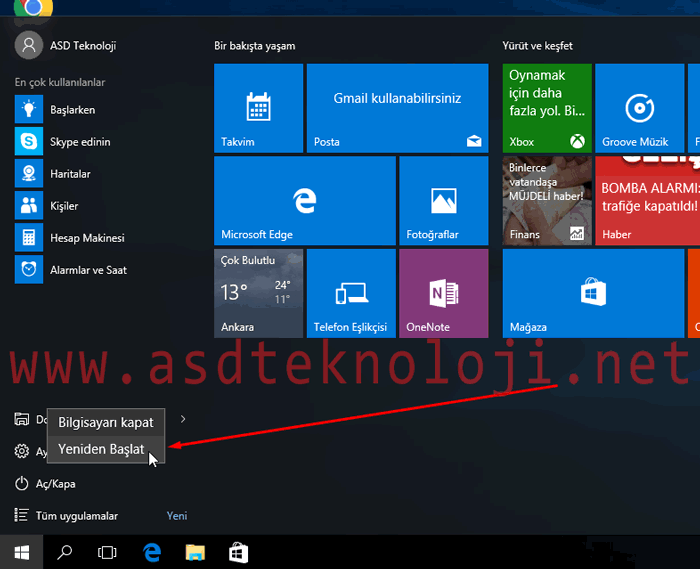The width and height of the screenshot is (700, 569).
Task: Launch the OneNote tile
Action: pyautogui.click(x=444, y=293)
